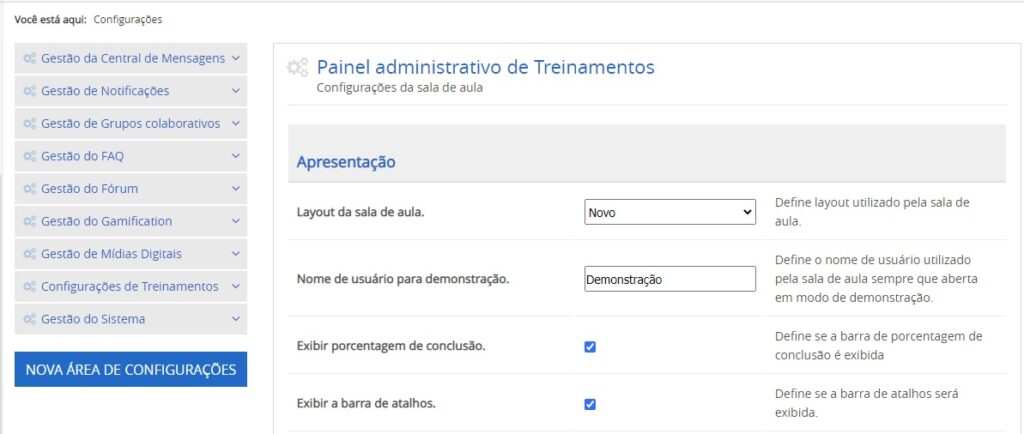Click the Nova Área de Configurações button
This screenshot has width=1024, height=434.
click(x=130, y=369)
